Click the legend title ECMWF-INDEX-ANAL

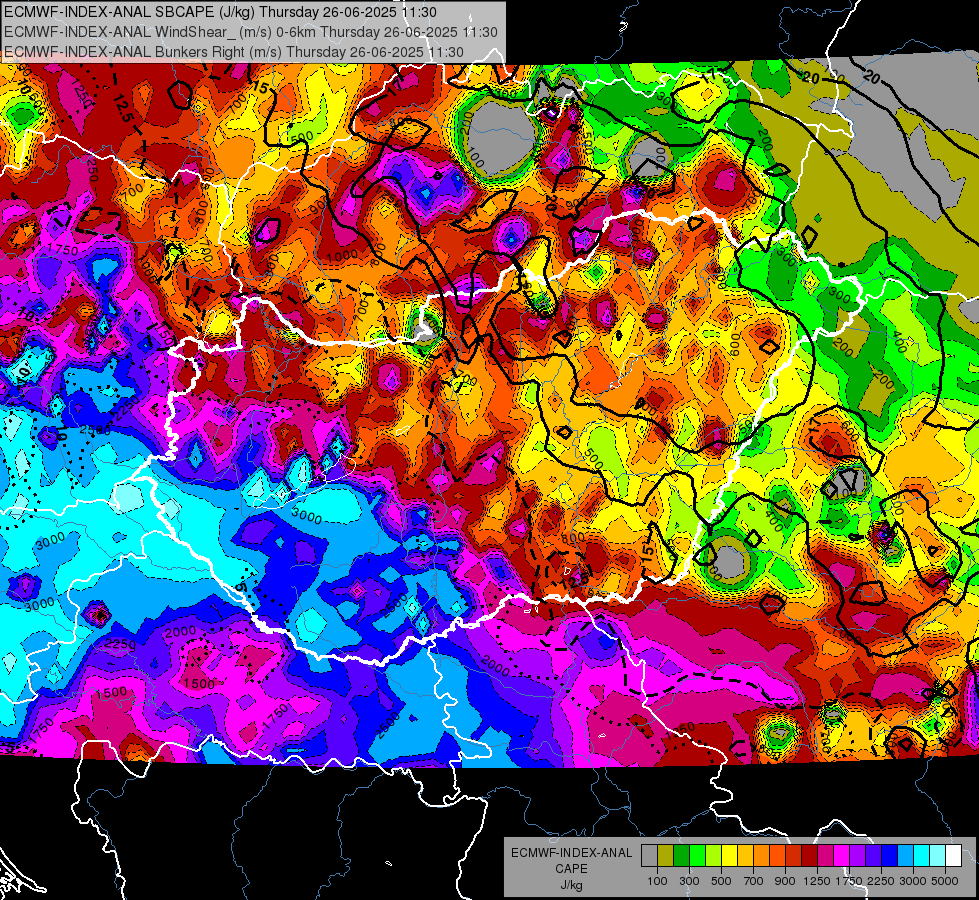(x=572, y=853)
